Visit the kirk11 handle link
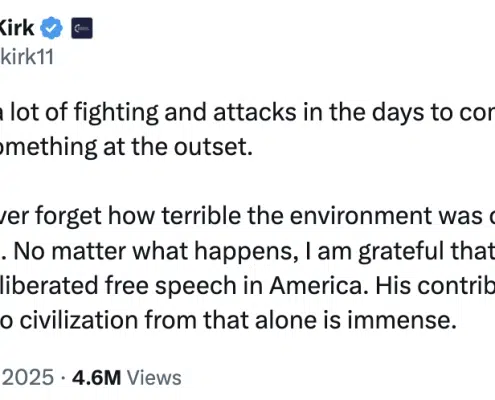 [x=27, y=57]
